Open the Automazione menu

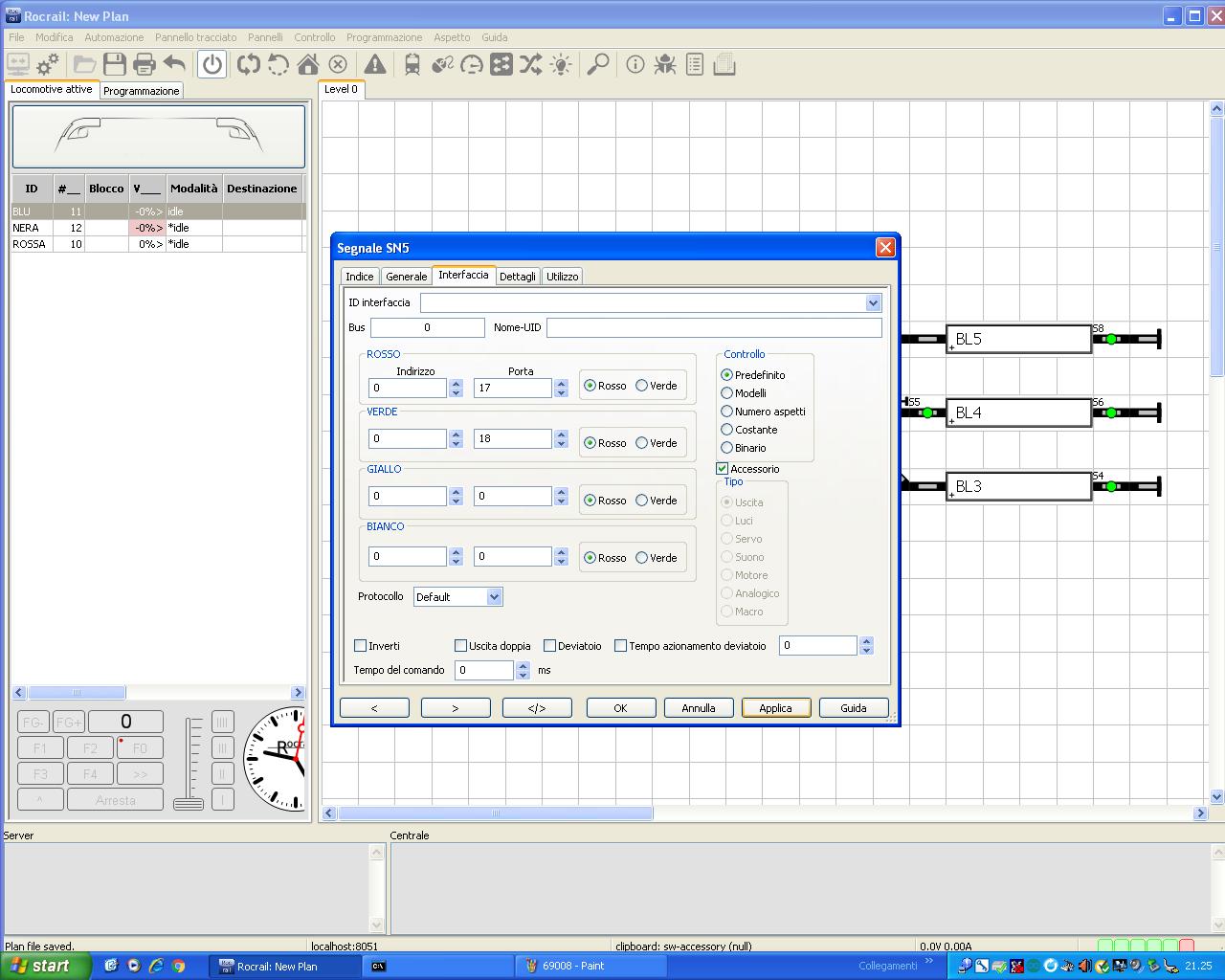114,37
